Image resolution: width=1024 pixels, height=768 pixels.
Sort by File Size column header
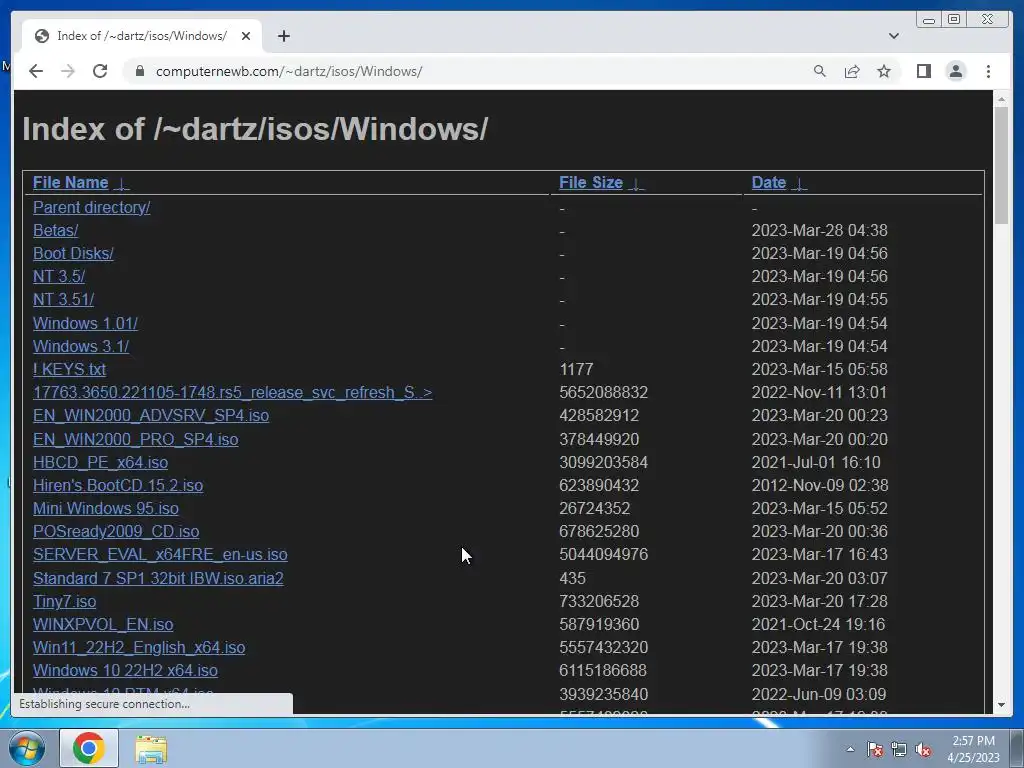[591, 182]
